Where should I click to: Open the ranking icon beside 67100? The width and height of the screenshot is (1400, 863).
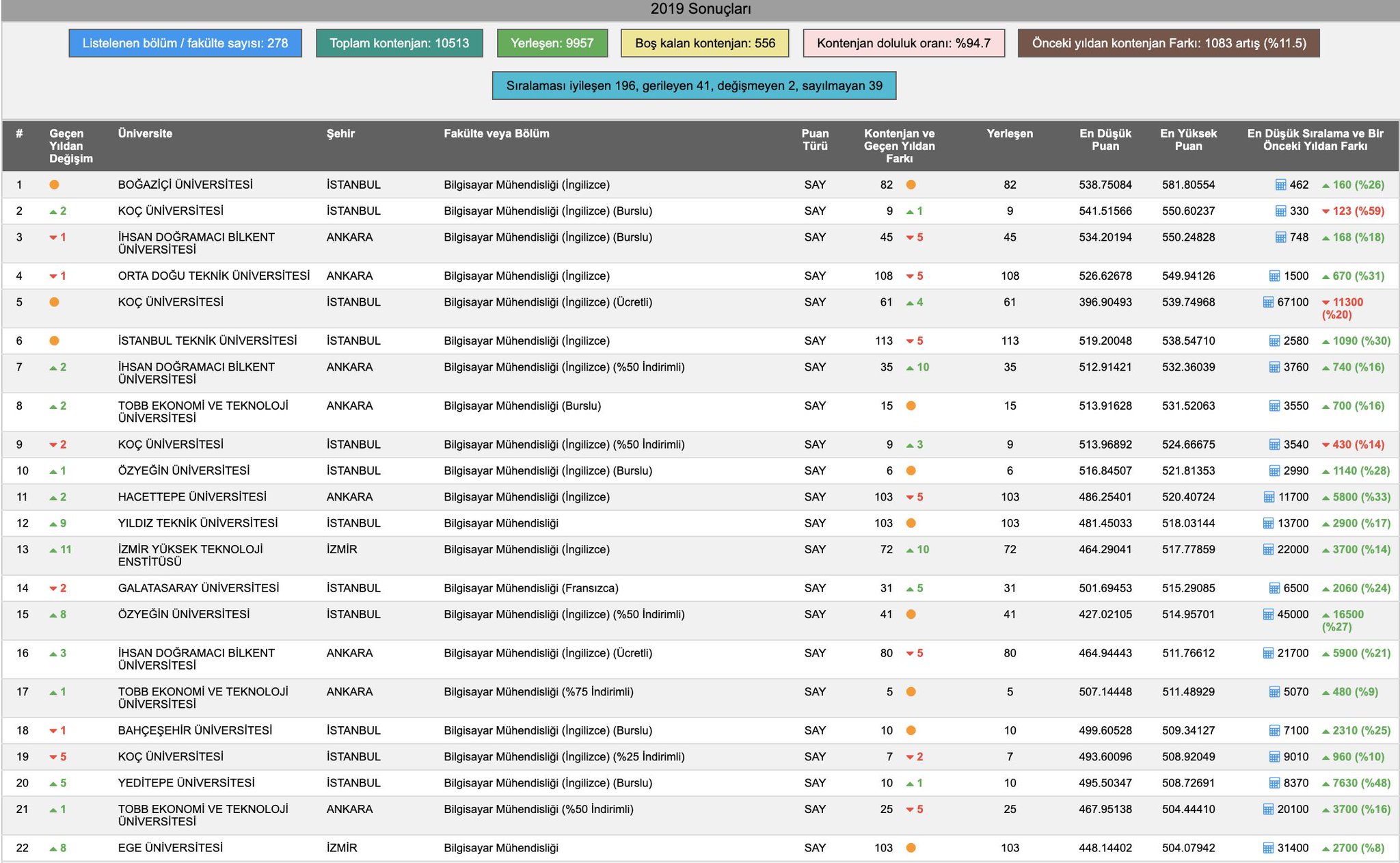[1268, 302]
